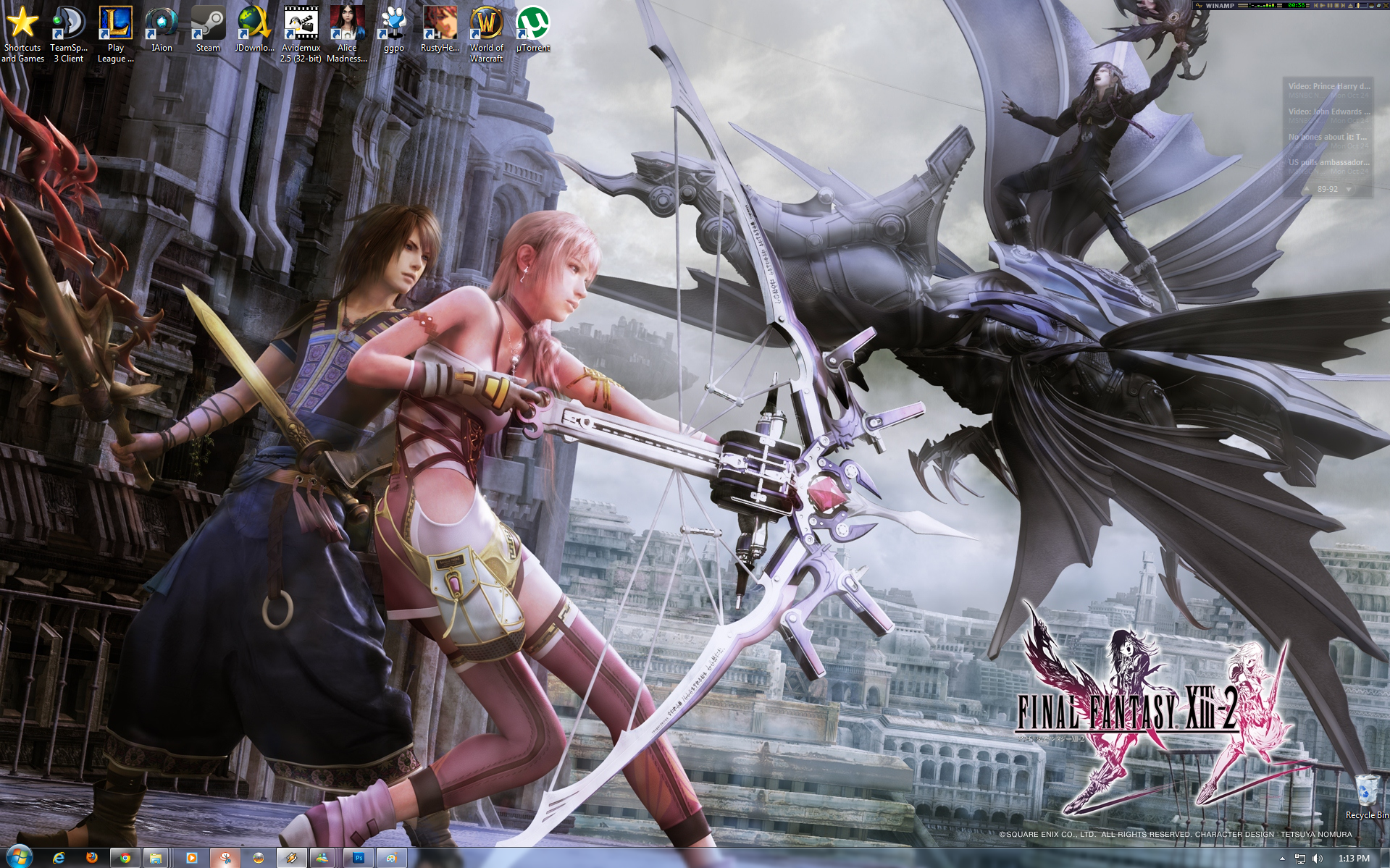
Task: Click the Winamp eject open-file button
Action: pos(1350,6)
